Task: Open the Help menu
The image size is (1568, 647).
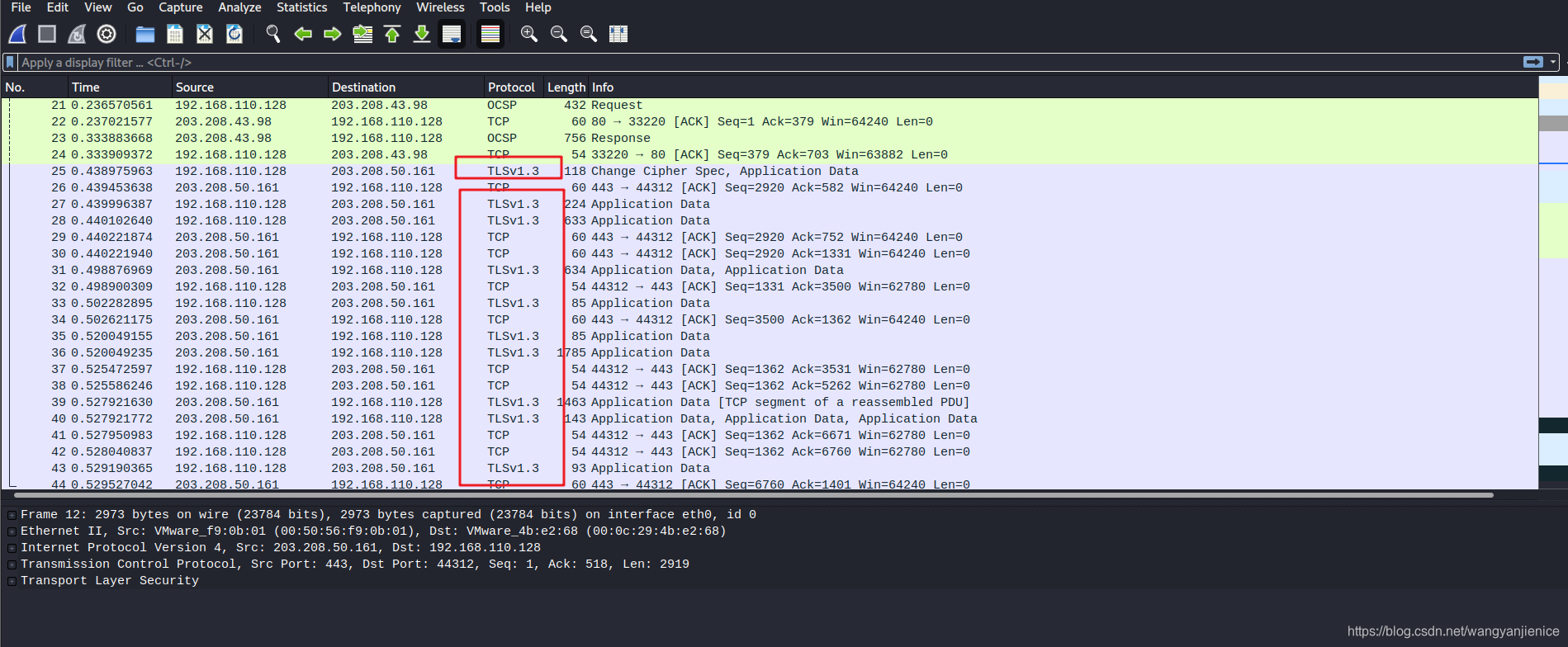Action: point(538,7)
